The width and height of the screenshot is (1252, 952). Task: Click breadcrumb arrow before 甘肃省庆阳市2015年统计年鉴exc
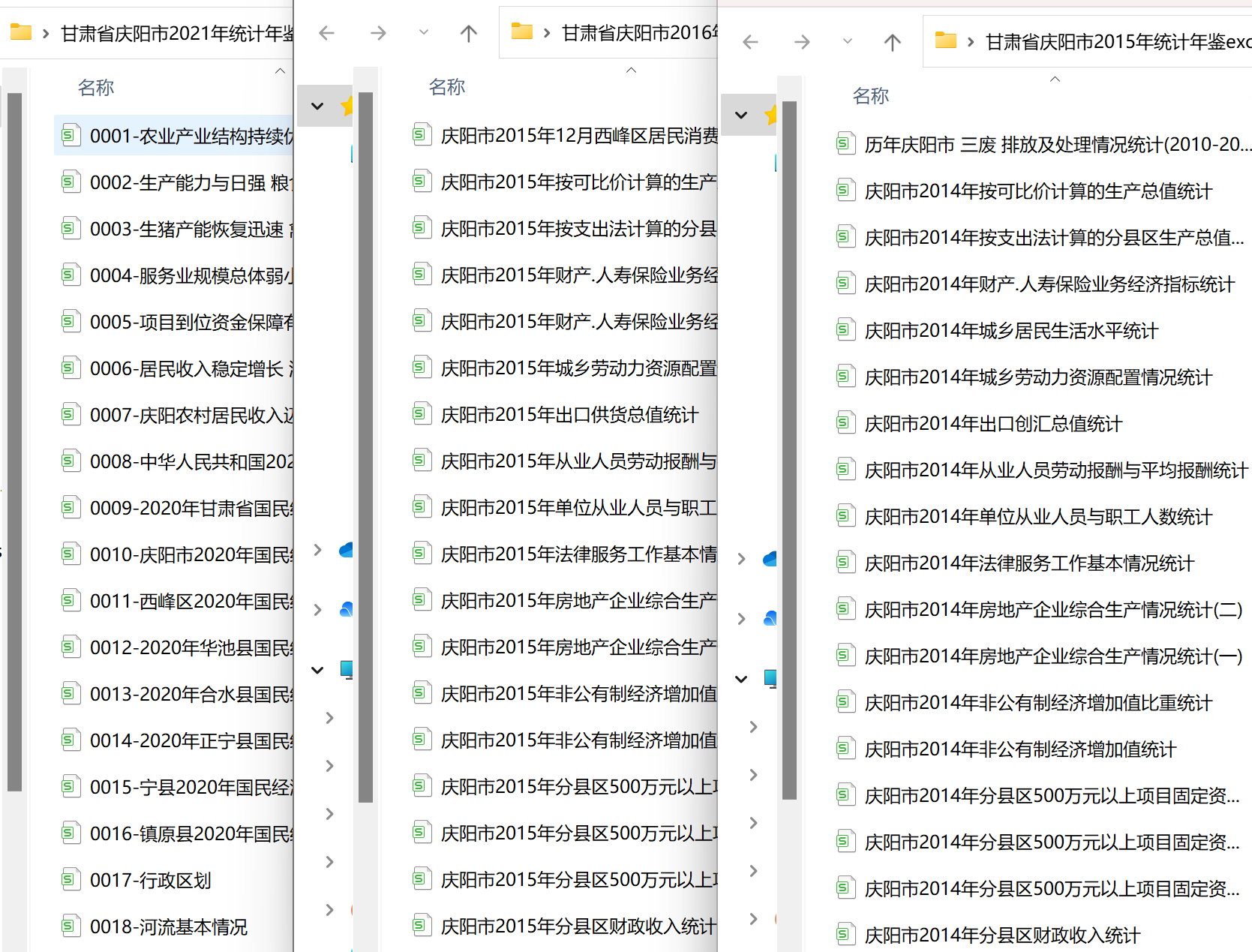point(971,42)
